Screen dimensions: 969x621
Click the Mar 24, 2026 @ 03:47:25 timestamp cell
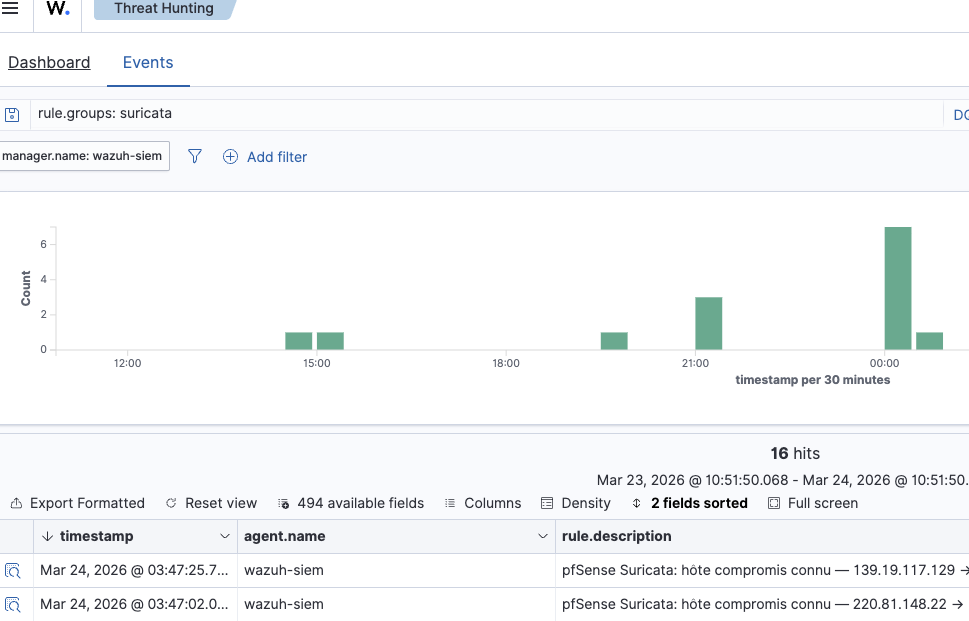pyautogui.click(x=135, y=570)
